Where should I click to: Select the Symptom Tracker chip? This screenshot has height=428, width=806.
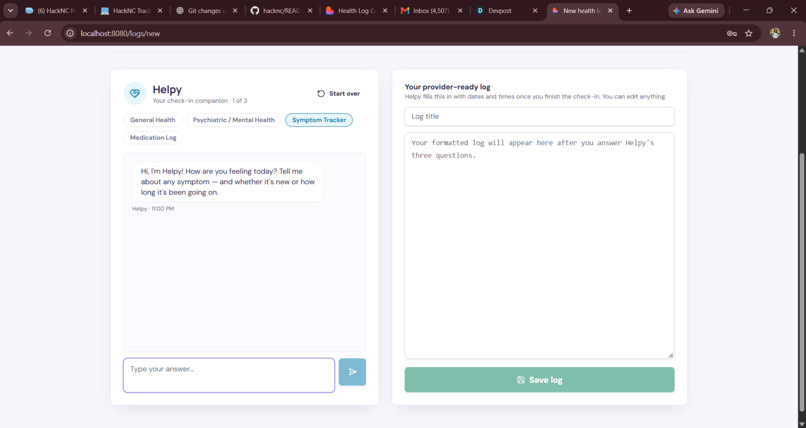(x=319, y=120)
